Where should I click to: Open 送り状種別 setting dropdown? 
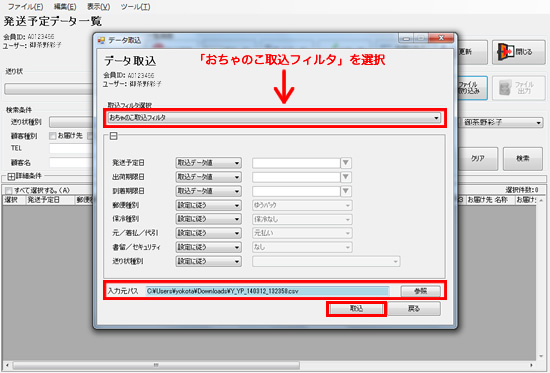[208, 261]
